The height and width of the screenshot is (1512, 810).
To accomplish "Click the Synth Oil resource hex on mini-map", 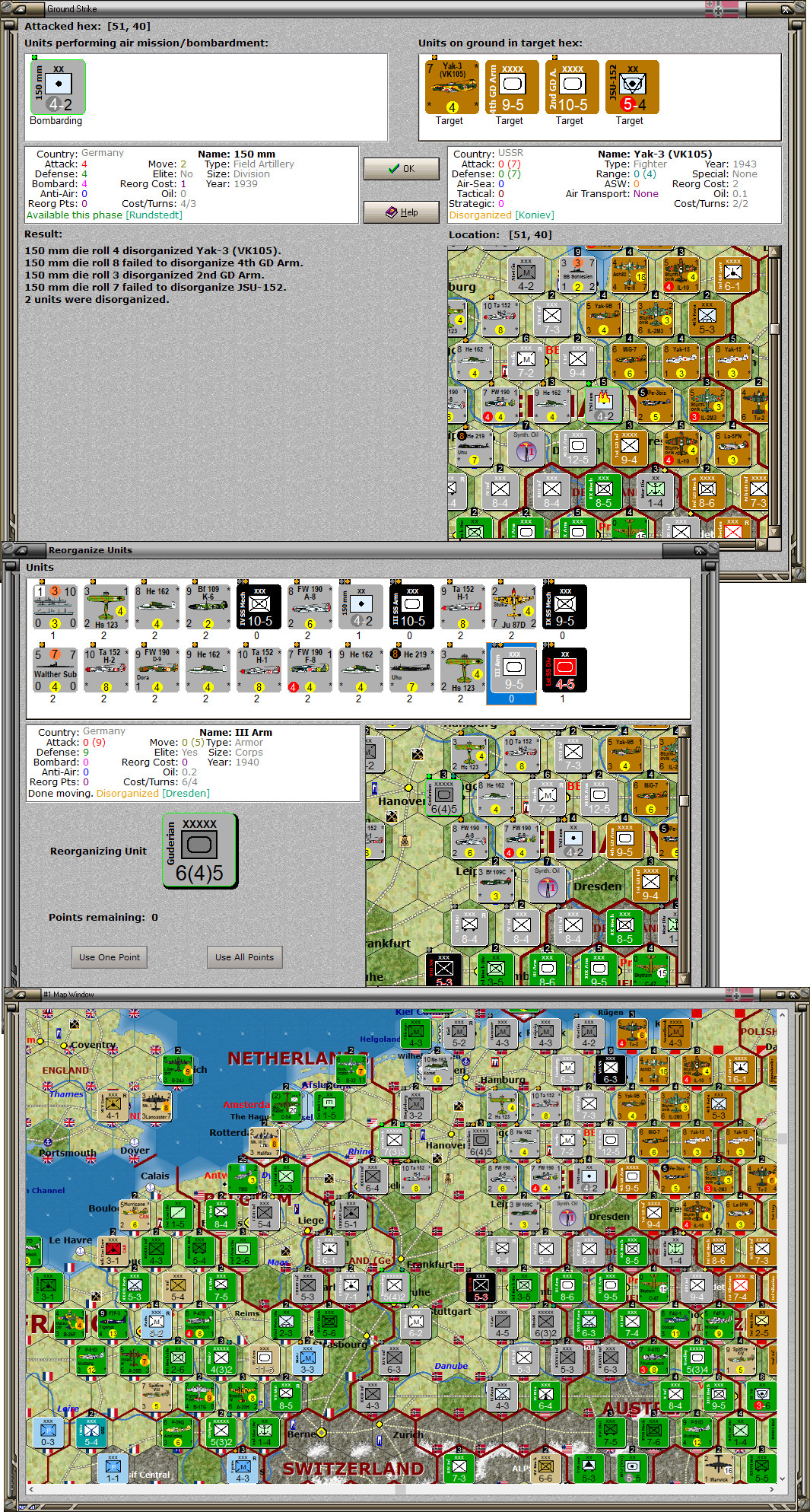I will pyautogui.click(x=526, y=448).
